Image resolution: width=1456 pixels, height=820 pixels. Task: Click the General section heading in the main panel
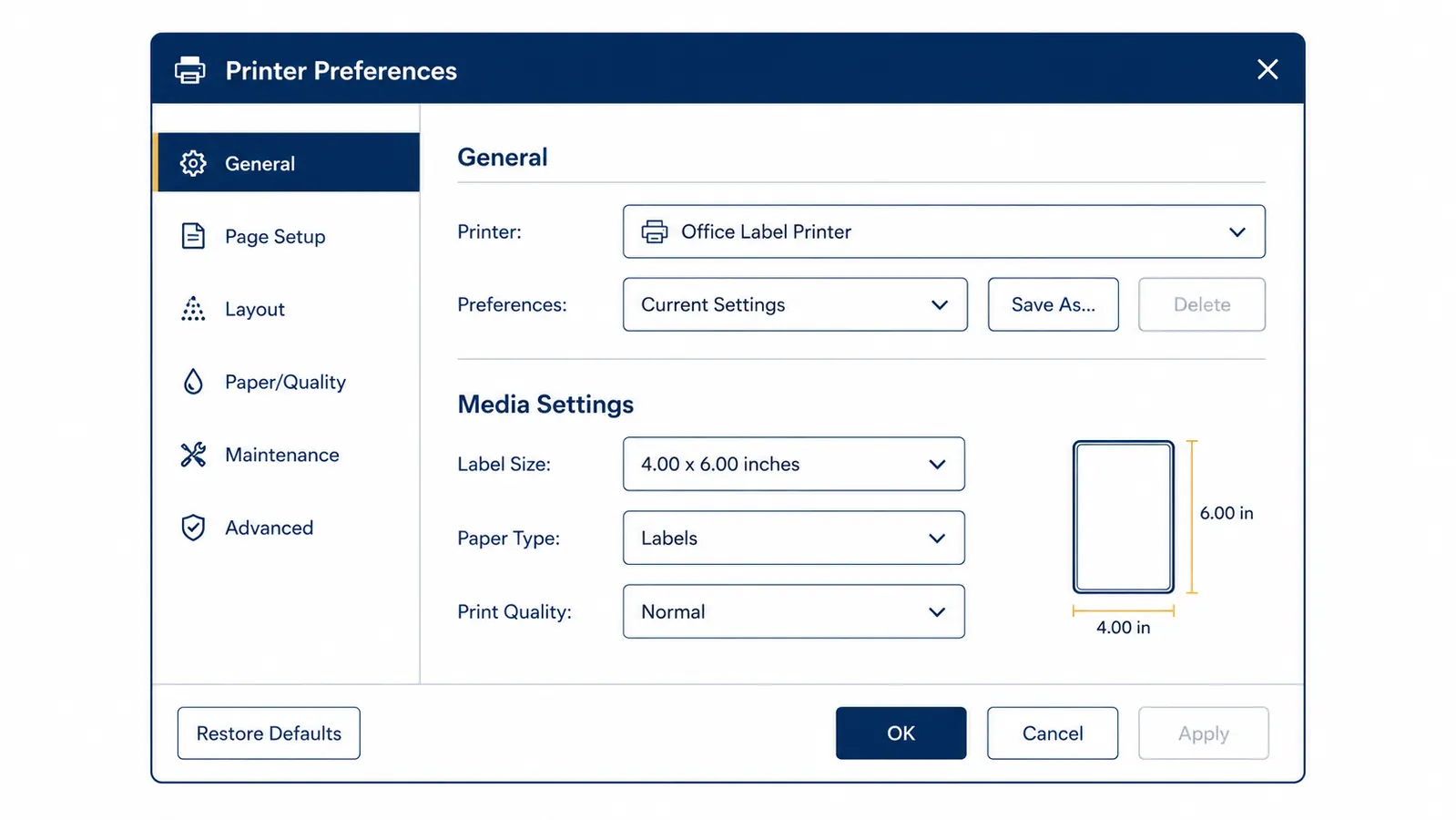point(503,157)
